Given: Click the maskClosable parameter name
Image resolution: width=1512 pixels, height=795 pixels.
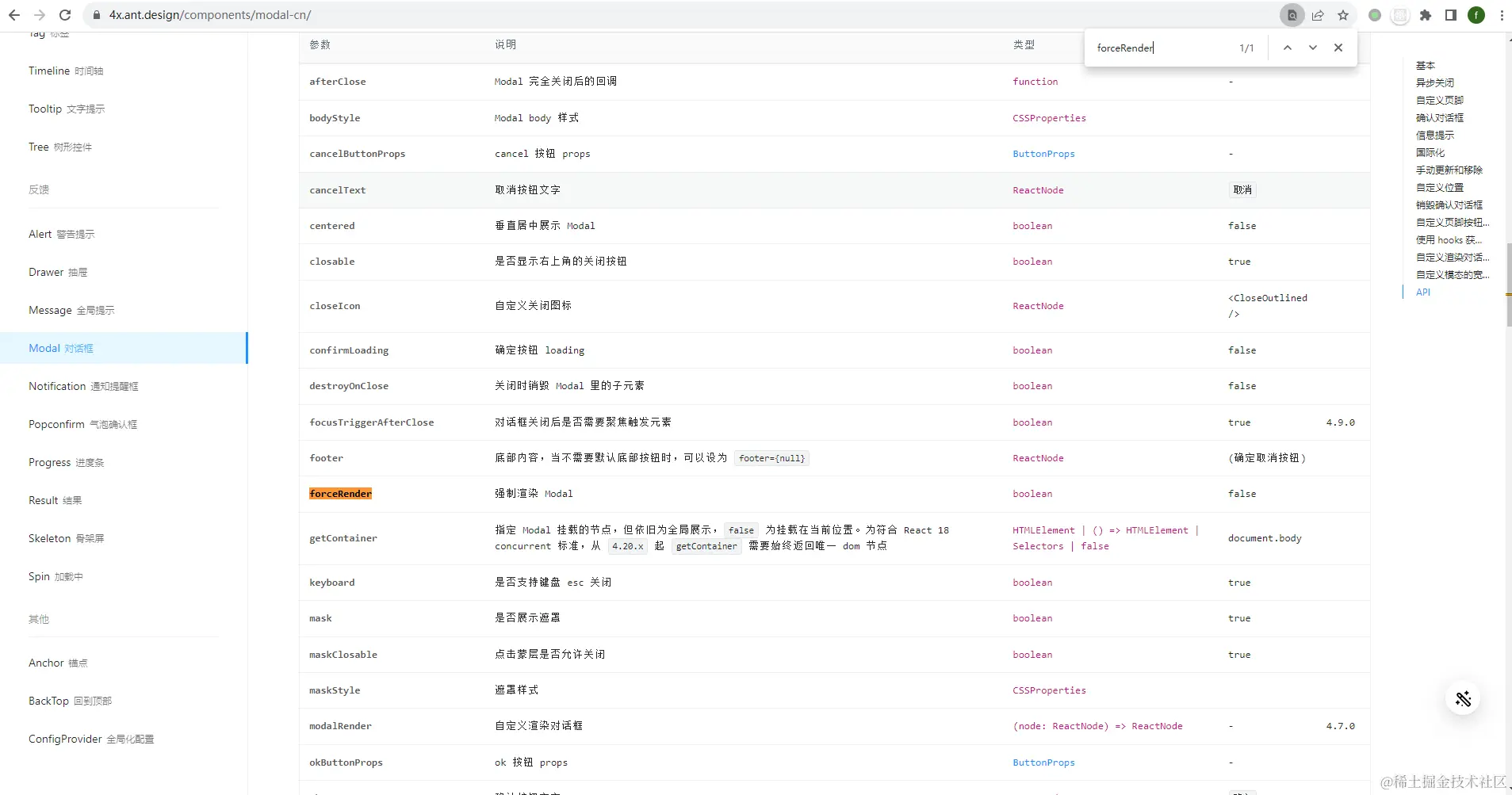Looking at the screenshot, I should (x=343, y=655).
